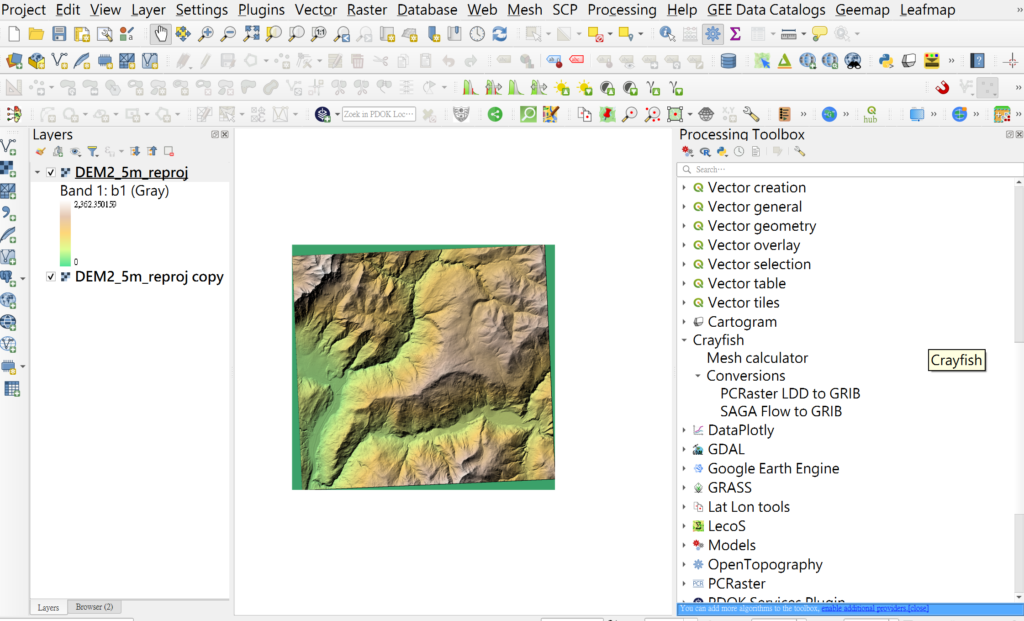Select the Pan Map hand tool

point(161,34)
